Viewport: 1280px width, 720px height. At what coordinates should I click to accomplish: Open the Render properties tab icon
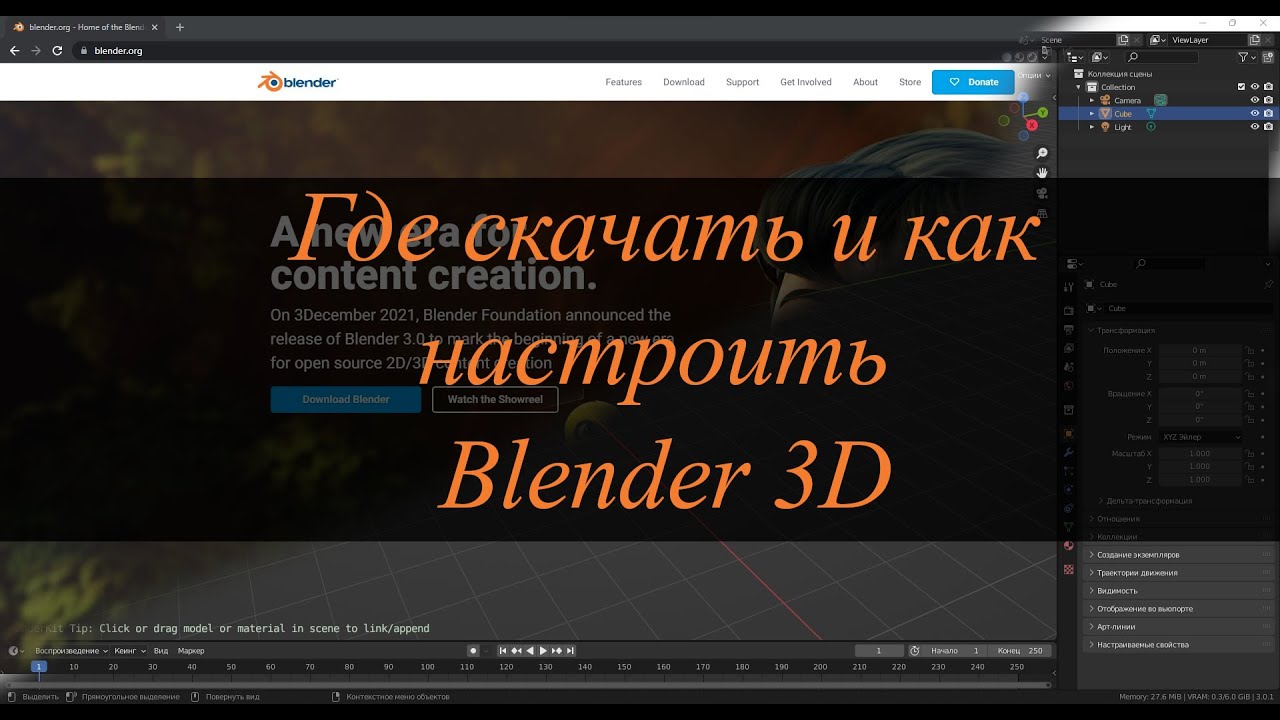(1068, 311)
